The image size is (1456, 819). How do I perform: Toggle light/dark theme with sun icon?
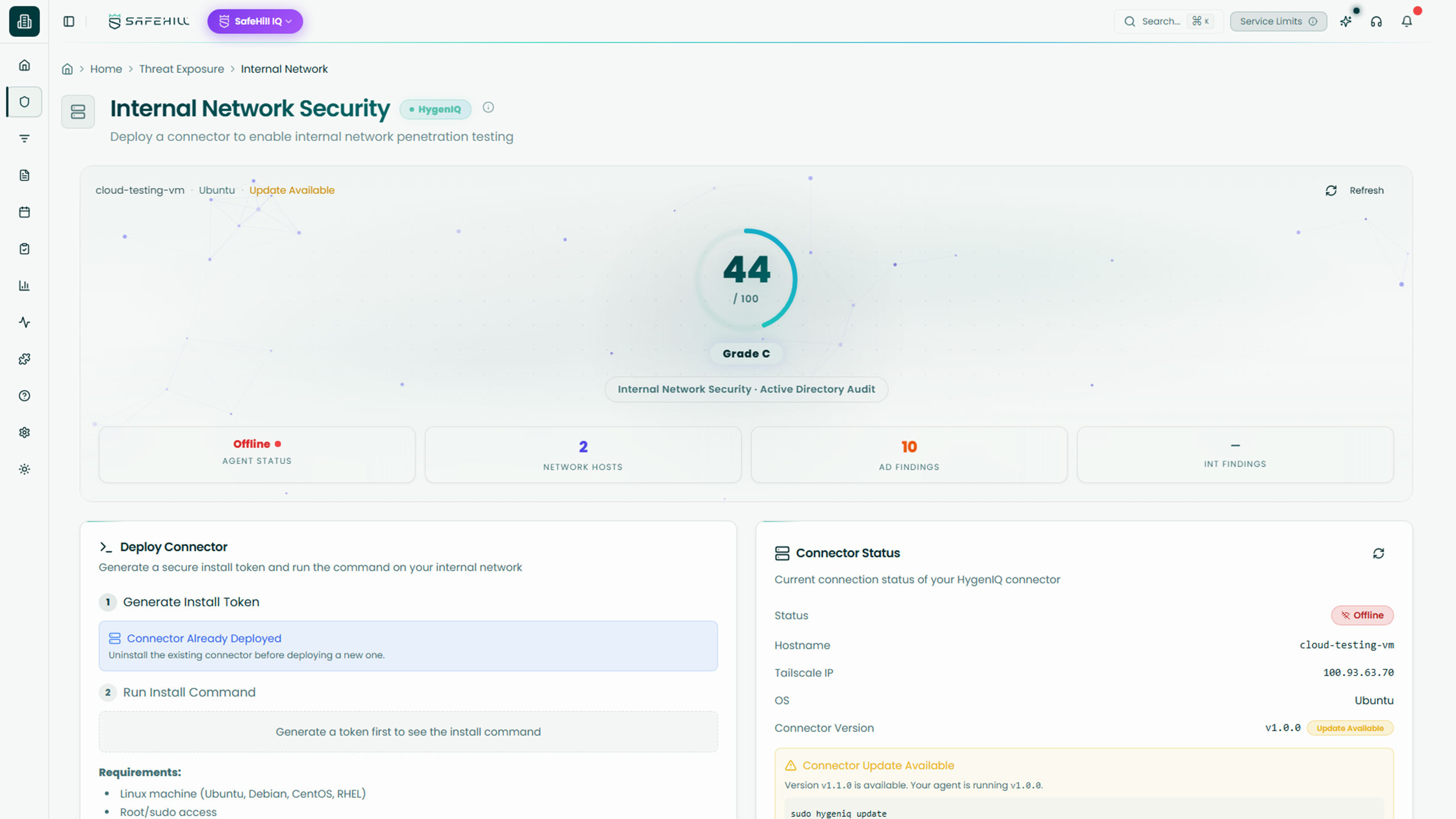[24, 469]
